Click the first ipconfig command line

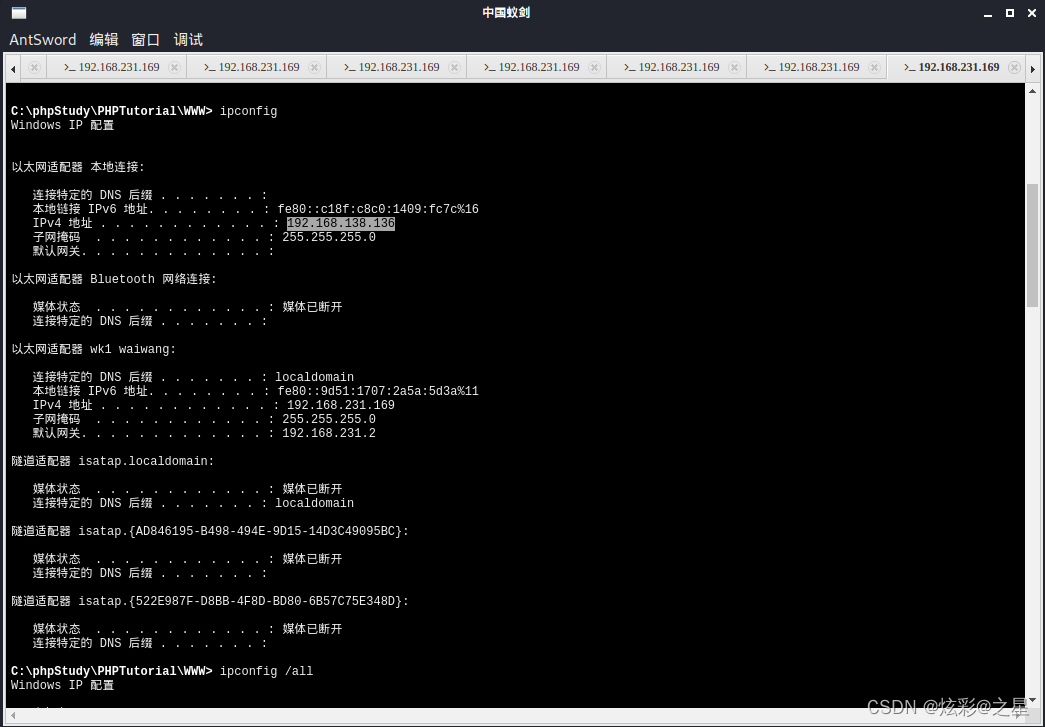[x=144, y=111]
